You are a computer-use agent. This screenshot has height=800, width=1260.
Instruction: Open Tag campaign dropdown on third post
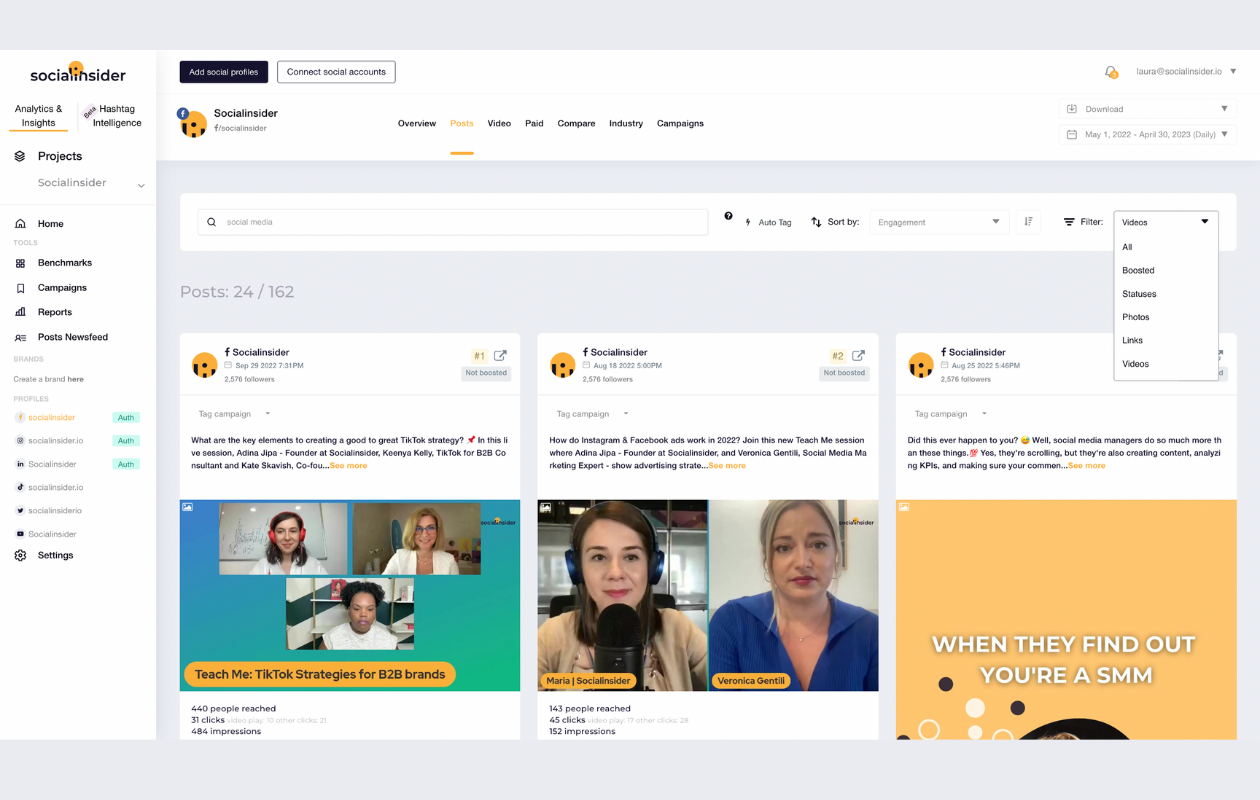[950, 414]
